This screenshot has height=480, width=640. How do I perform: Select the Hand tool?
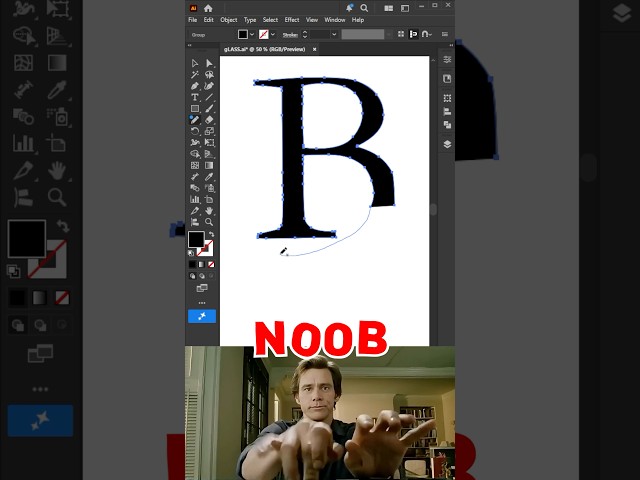209,211
